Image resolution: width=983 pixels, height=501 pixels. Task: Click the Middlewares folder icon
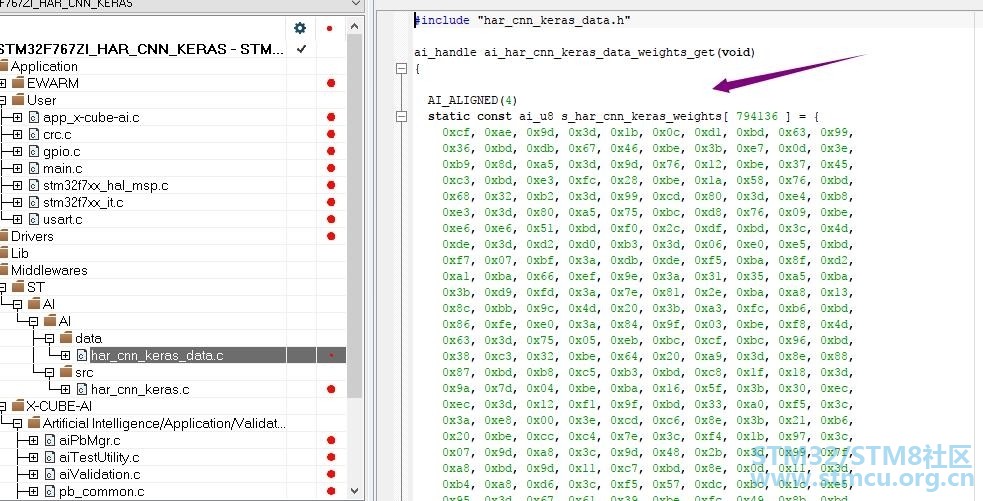(4, 270)
